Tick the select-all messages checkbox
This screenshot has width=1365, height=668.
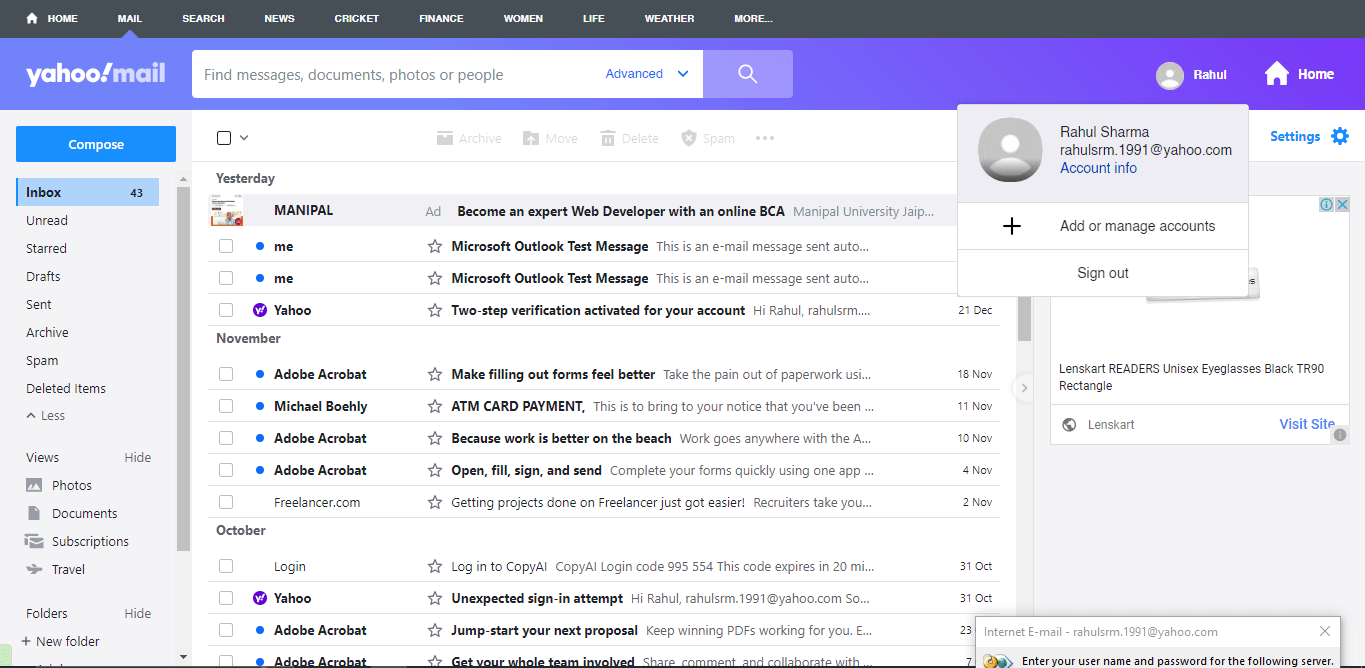tap(224, 138)
